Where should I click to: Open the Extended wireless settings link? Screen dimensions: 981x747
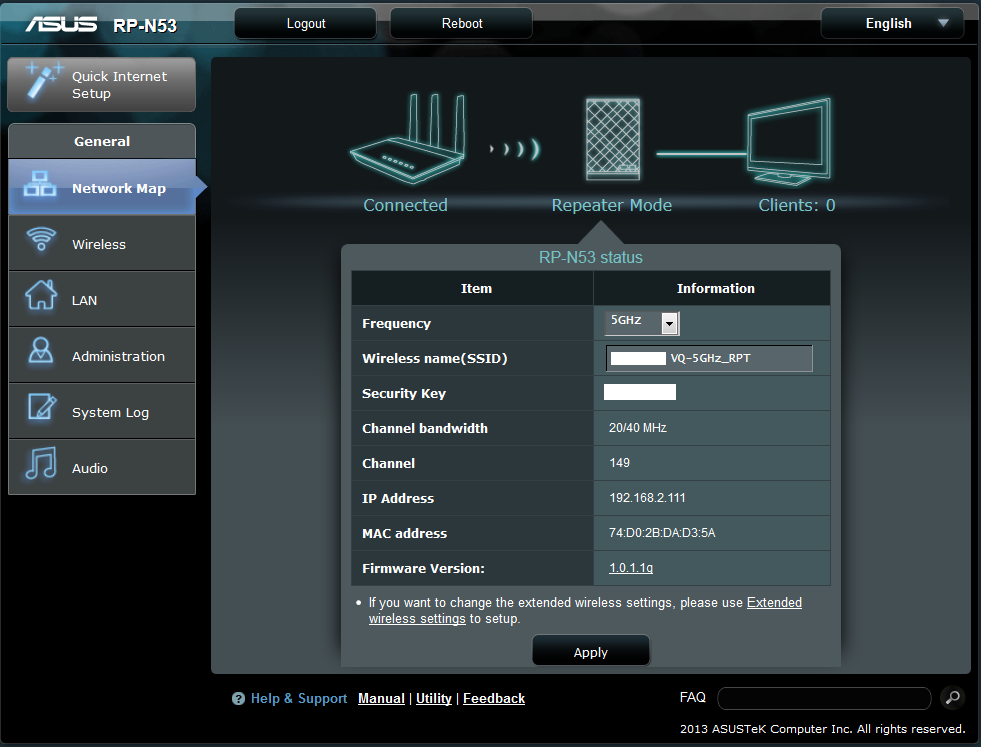(x=774, y=603)
